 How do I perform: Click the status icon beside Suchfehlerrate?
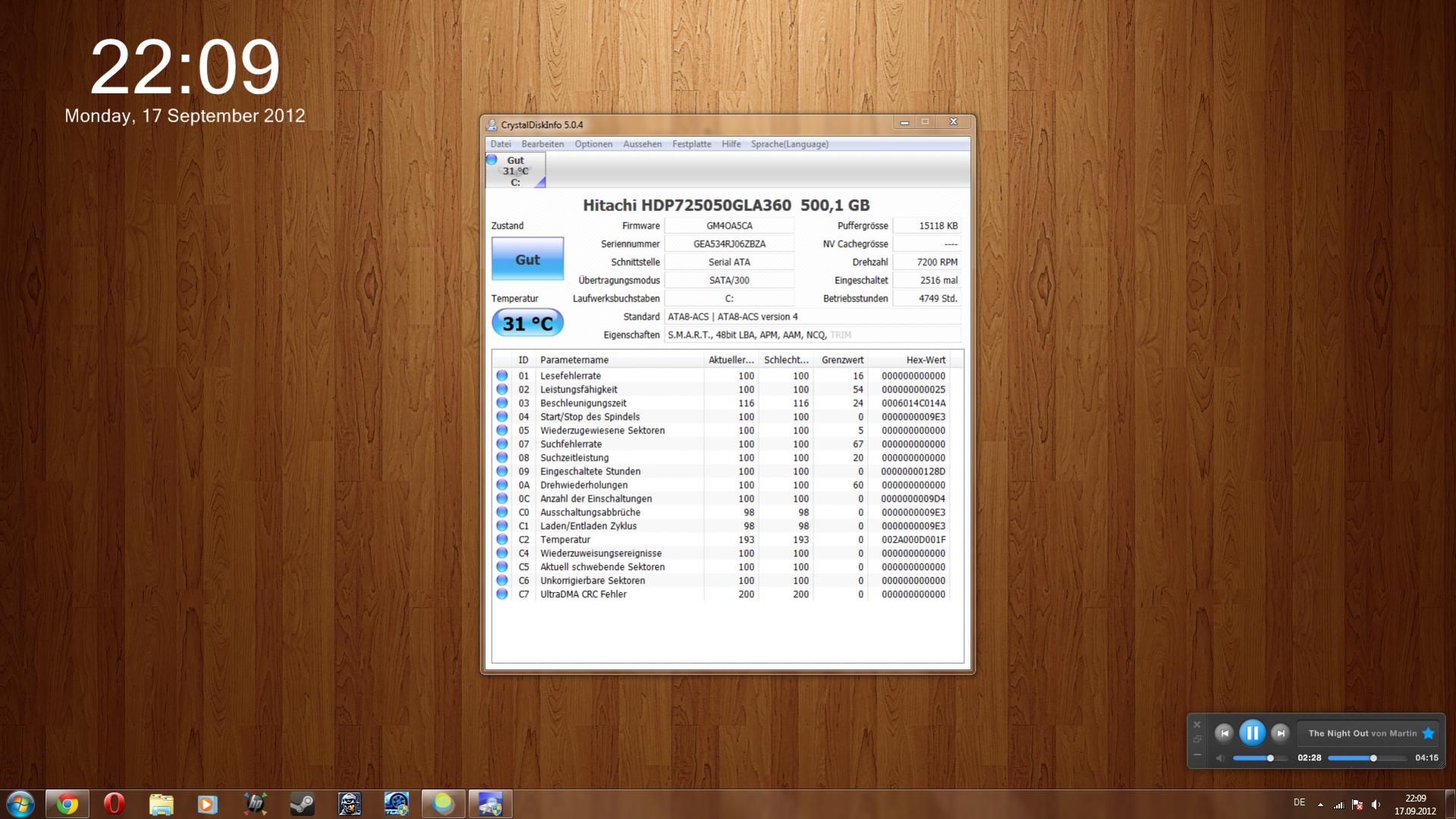point(502,444)
